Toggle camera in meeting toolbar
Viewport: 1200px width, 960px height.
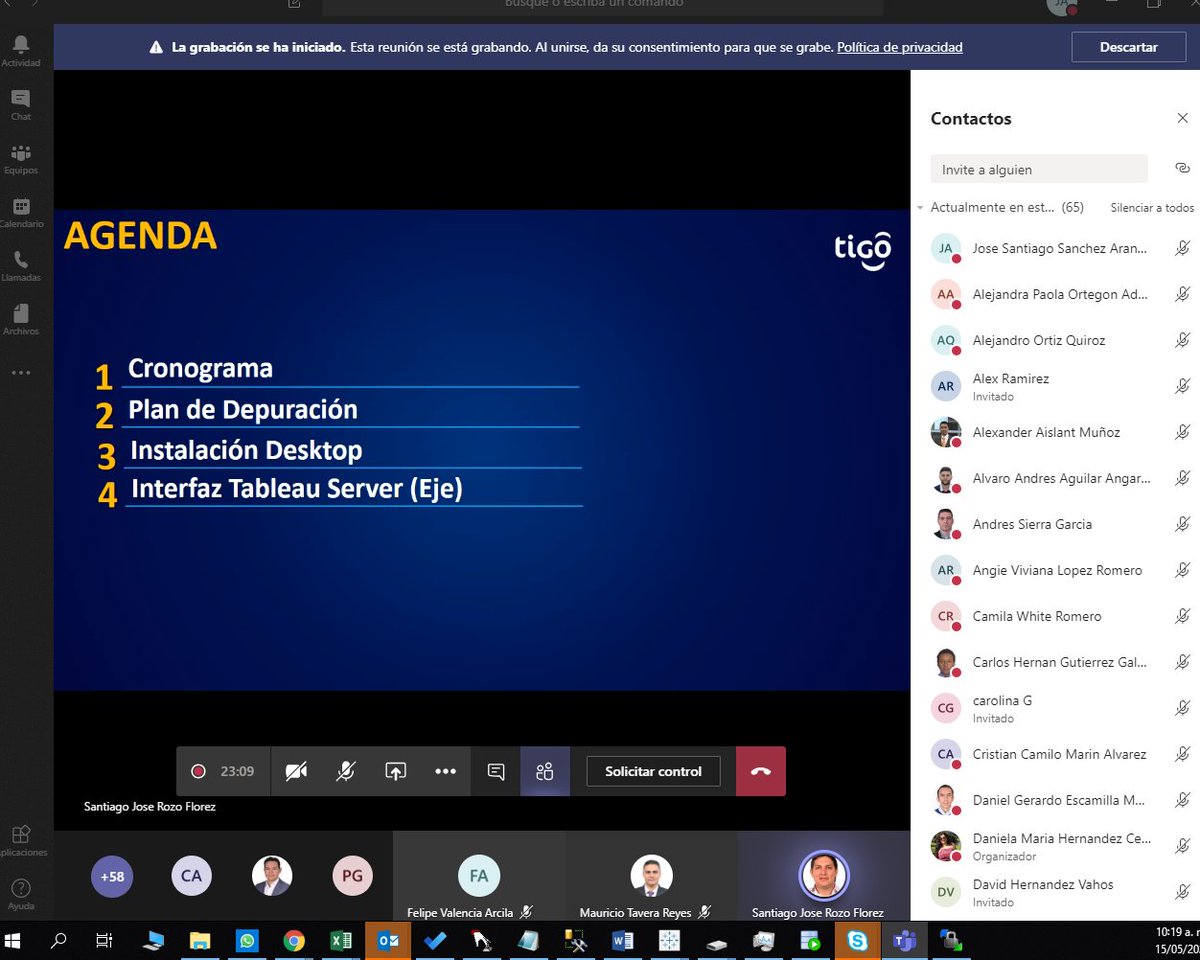coord(296,771)
